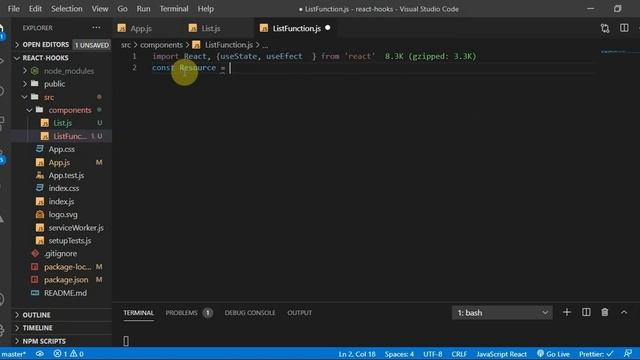The height and width of the screenshot is (360, 640).
Task: Click the master branch indicator
Action: click(13, 354)
